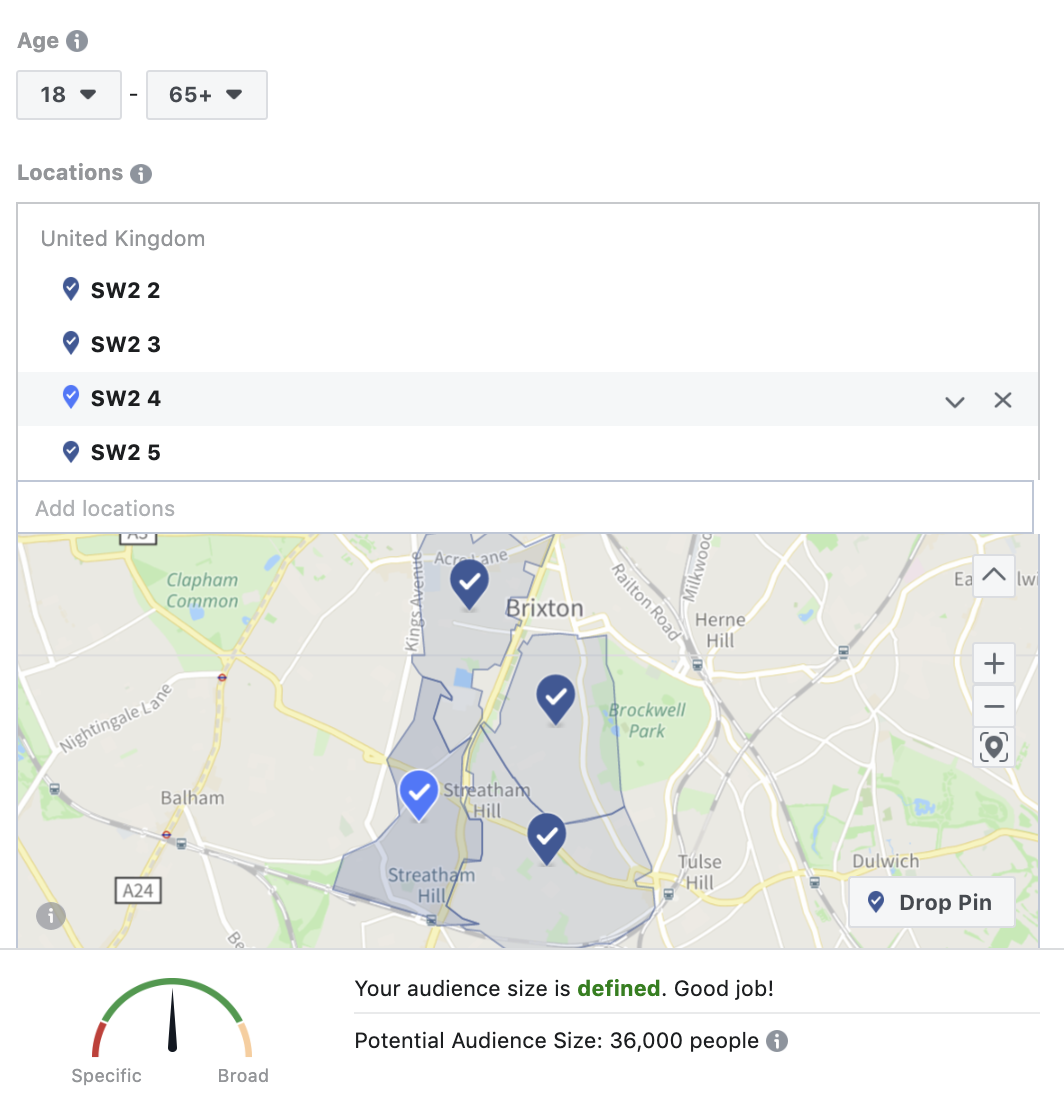Image resolution: width=1064 pixels, height=1096 pixels.
Task: Focus the Add locations field
Action: click(x=525, y=507)
